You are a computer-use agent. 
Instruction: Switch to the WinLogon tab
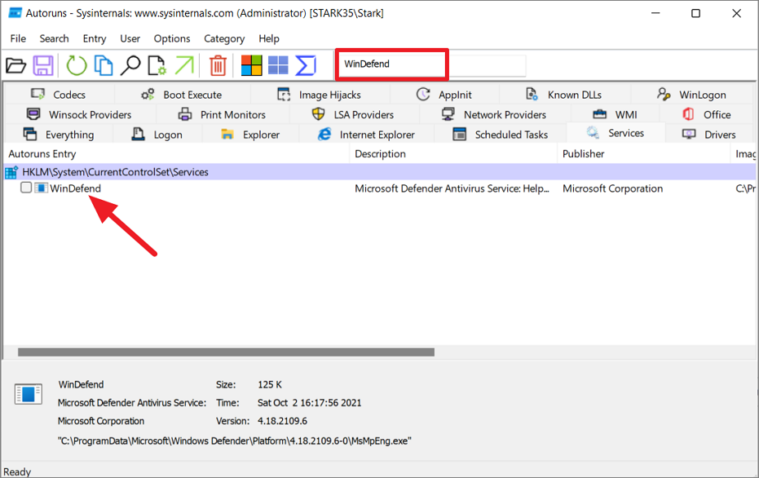(692, 94)
